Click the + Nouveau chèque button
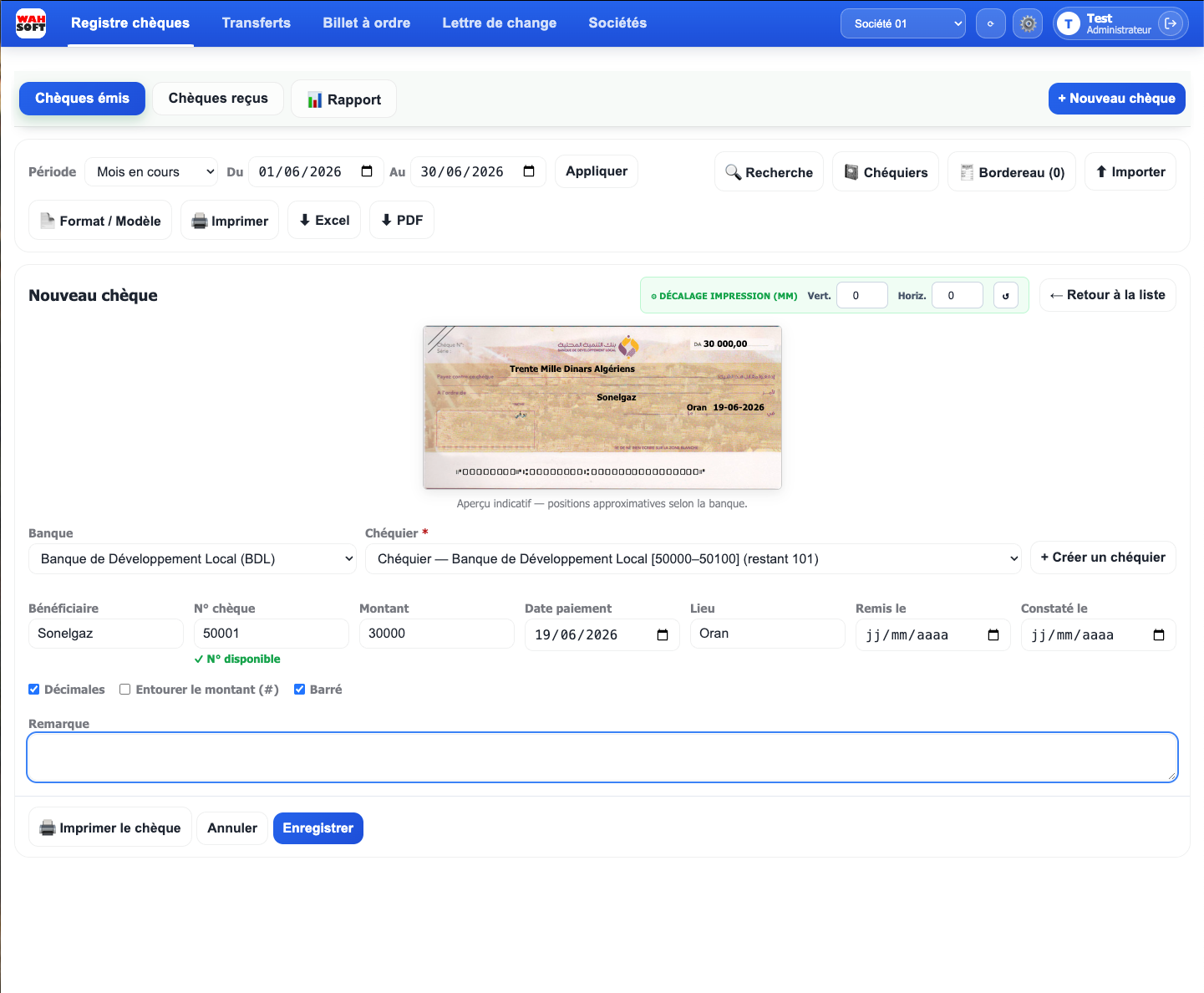 1117,99
